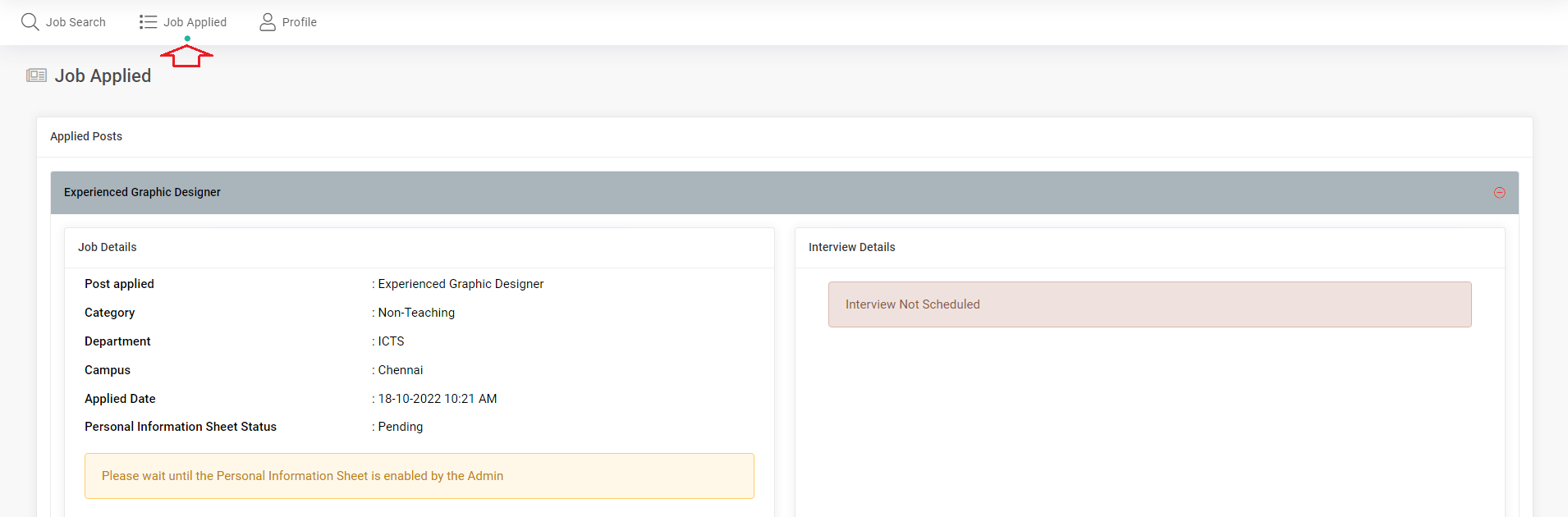Click the Applied Posts panel header
Viewport: 1568px width, 517px height.
86,136
